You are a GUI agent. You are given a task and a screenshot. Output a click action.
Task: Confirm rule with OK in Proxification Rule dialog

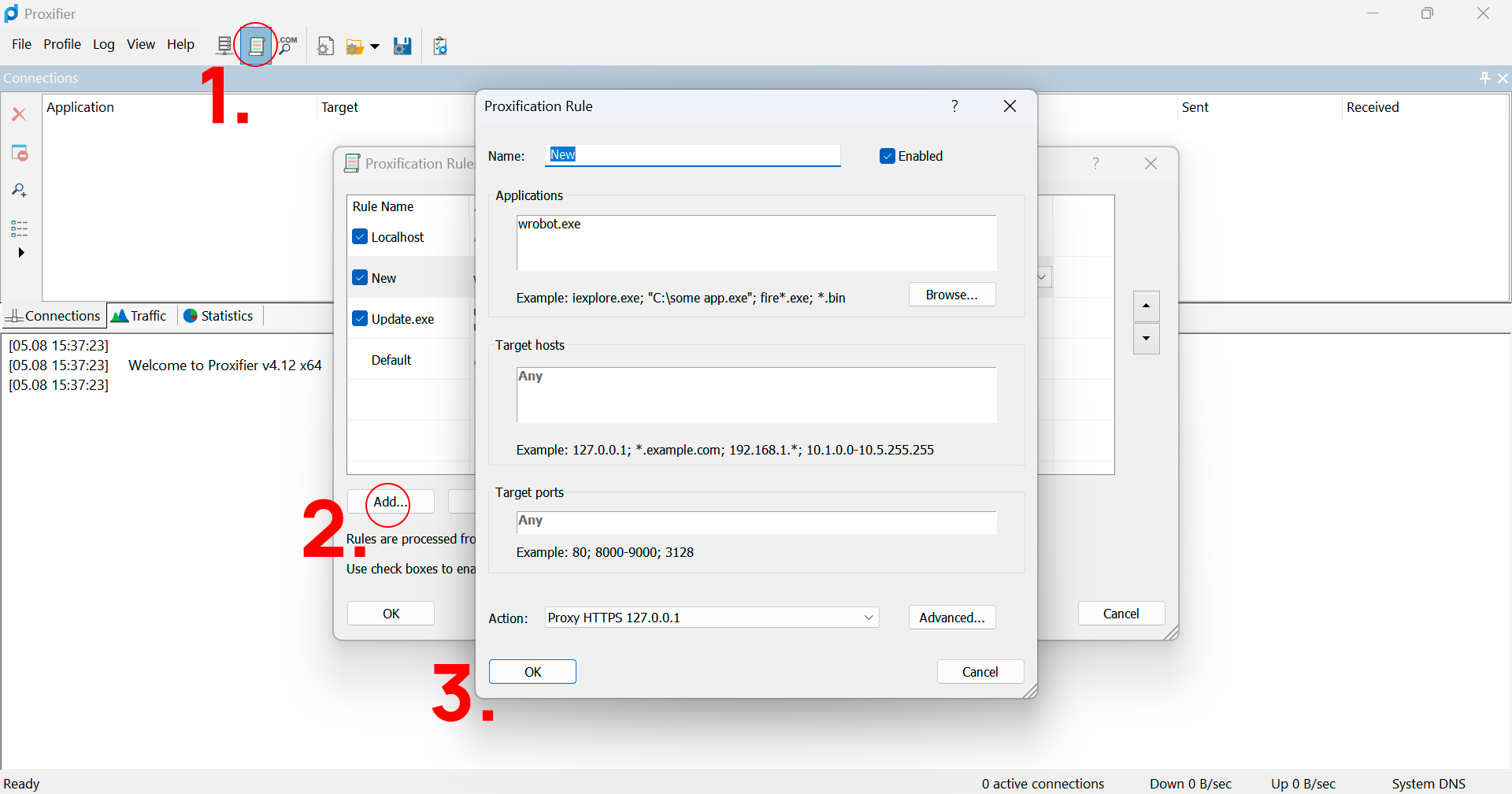(x=532, y=672)
